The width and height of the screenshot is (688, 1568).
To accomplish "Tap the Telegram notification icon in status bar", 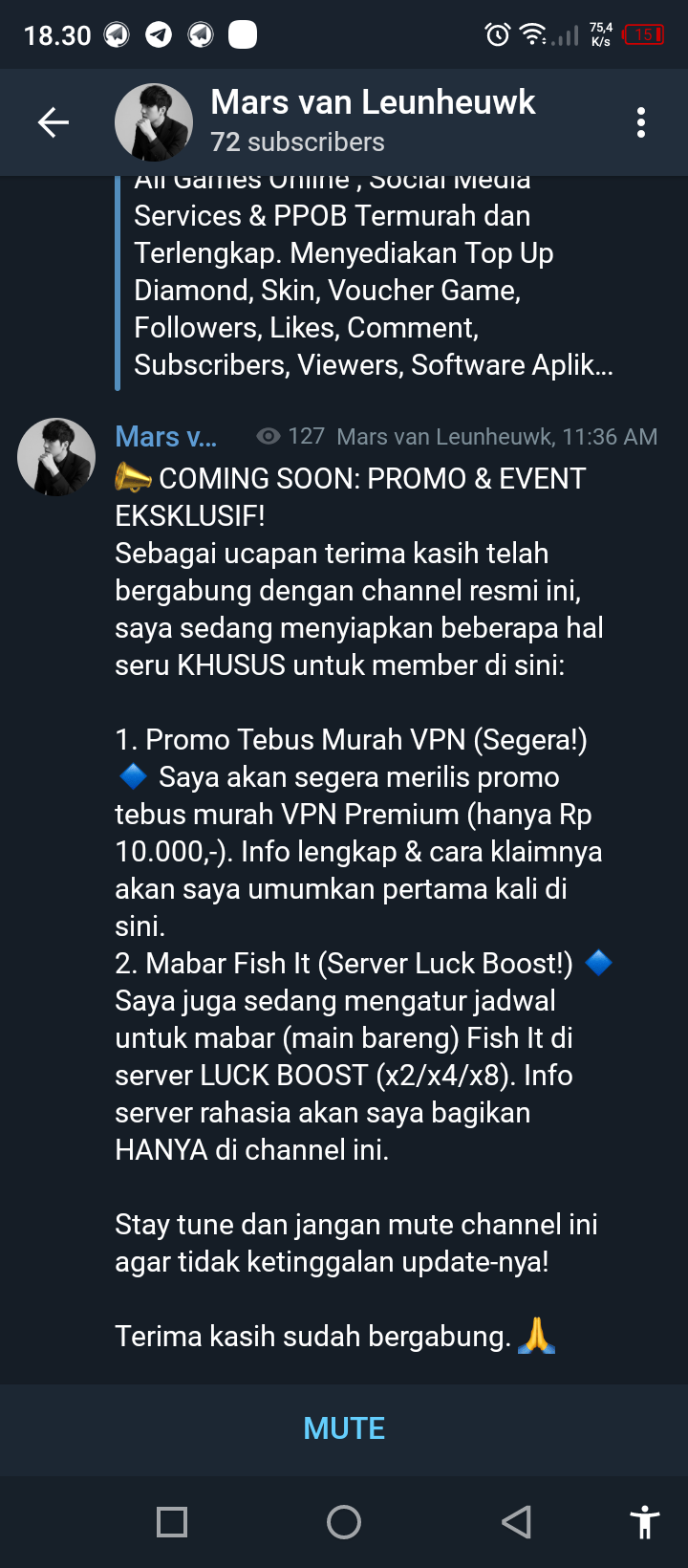I will click(x=159, y=35).
